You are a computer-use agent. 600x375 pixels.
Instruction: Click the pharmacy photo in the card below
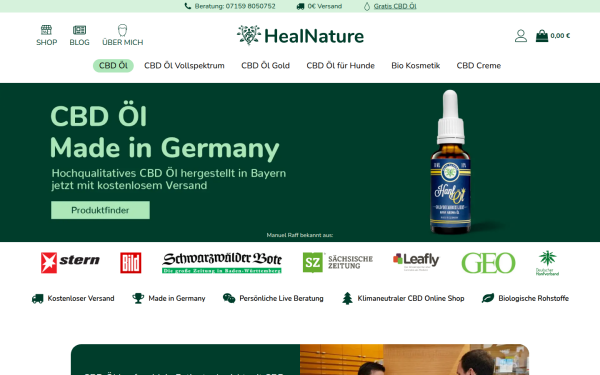414,359
